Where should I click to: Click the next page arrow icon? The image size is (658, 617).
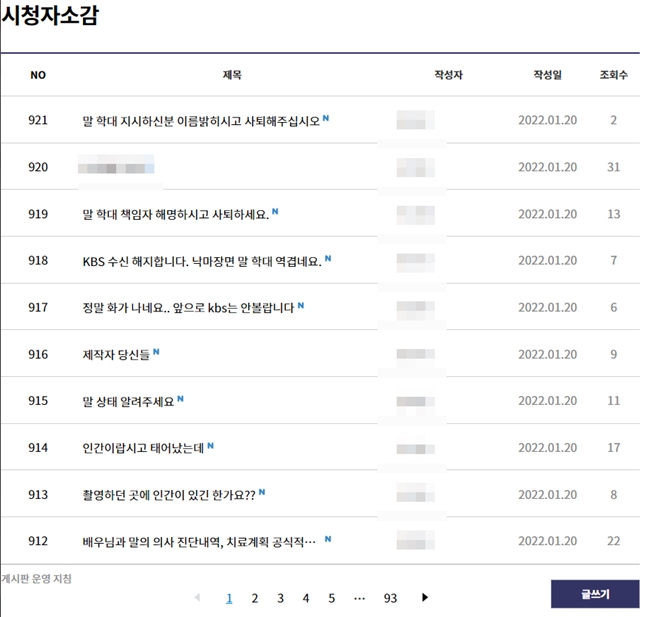pos(425,598)
